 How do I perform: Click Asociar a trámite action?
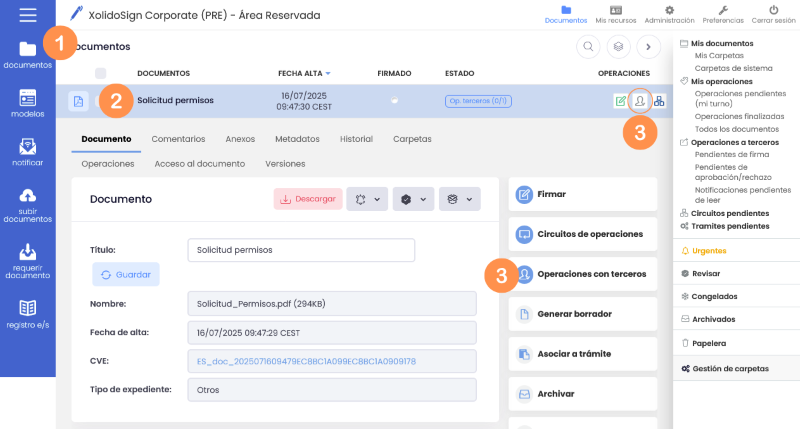click(583, 354)
